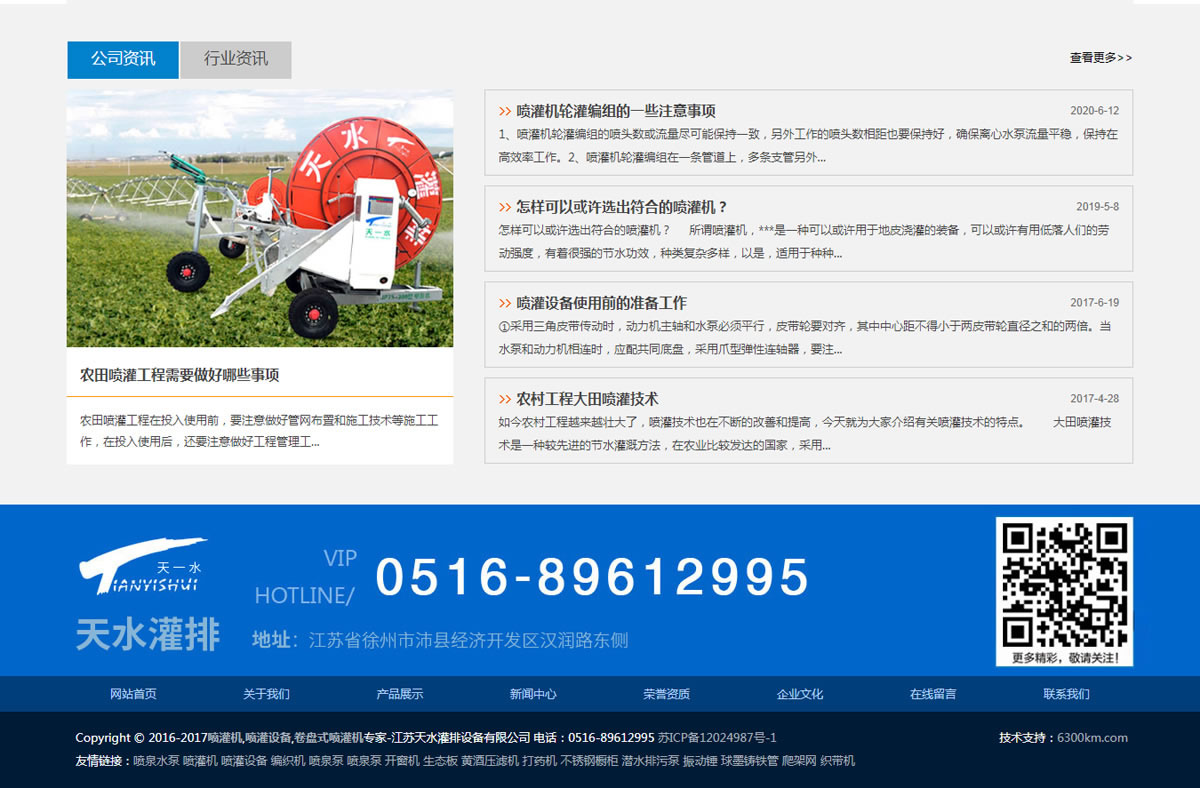
Task: Select 产品展示 in footer navigation
Action: (399, 694)
